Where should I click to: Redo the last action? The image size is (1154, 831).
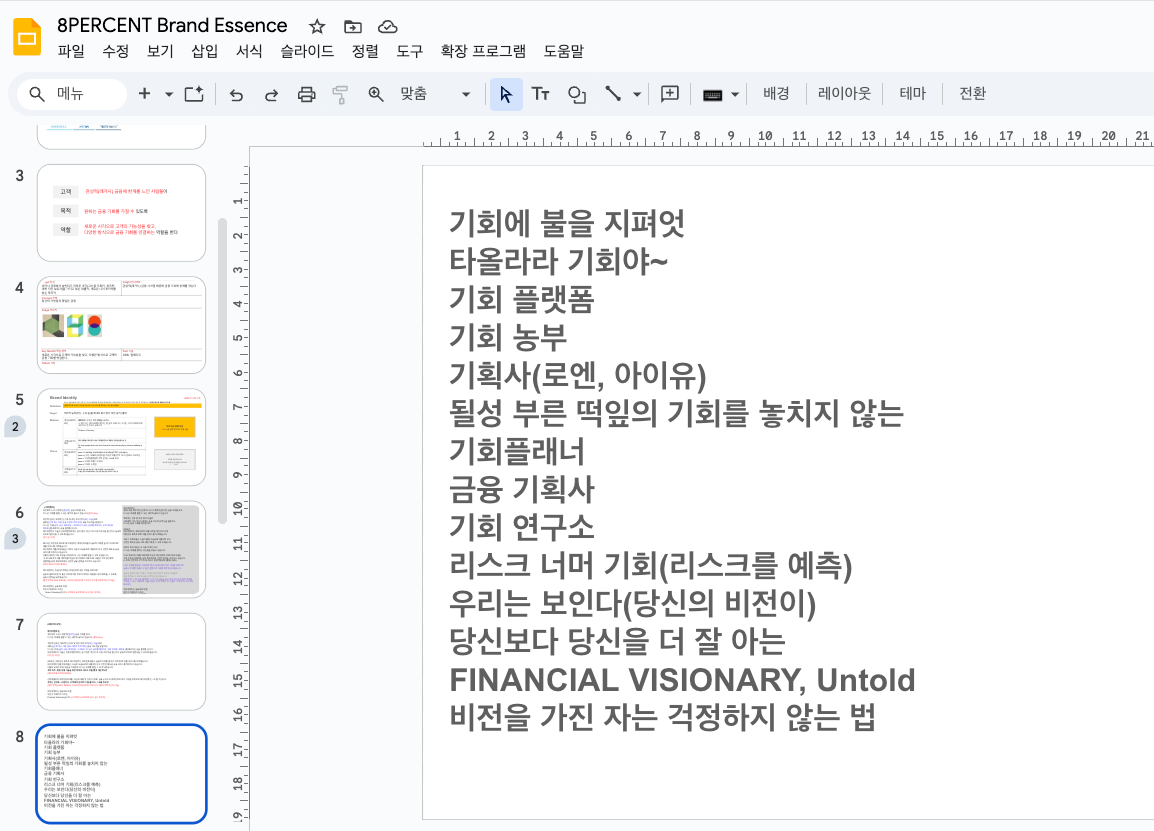point(271,94)
